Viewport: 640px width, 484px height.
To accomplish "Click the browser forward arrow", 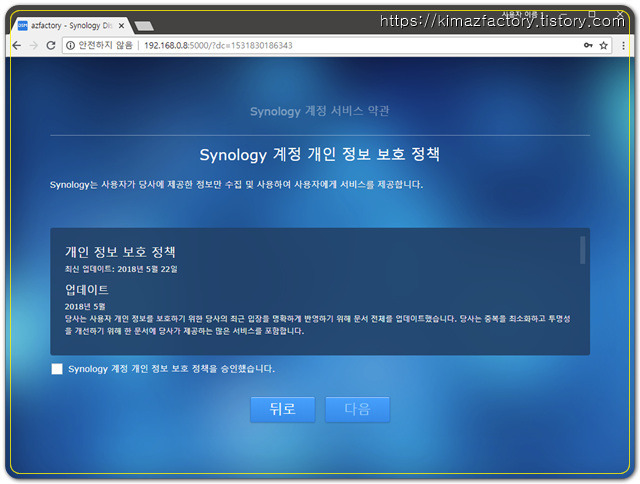I will (33, 45).
